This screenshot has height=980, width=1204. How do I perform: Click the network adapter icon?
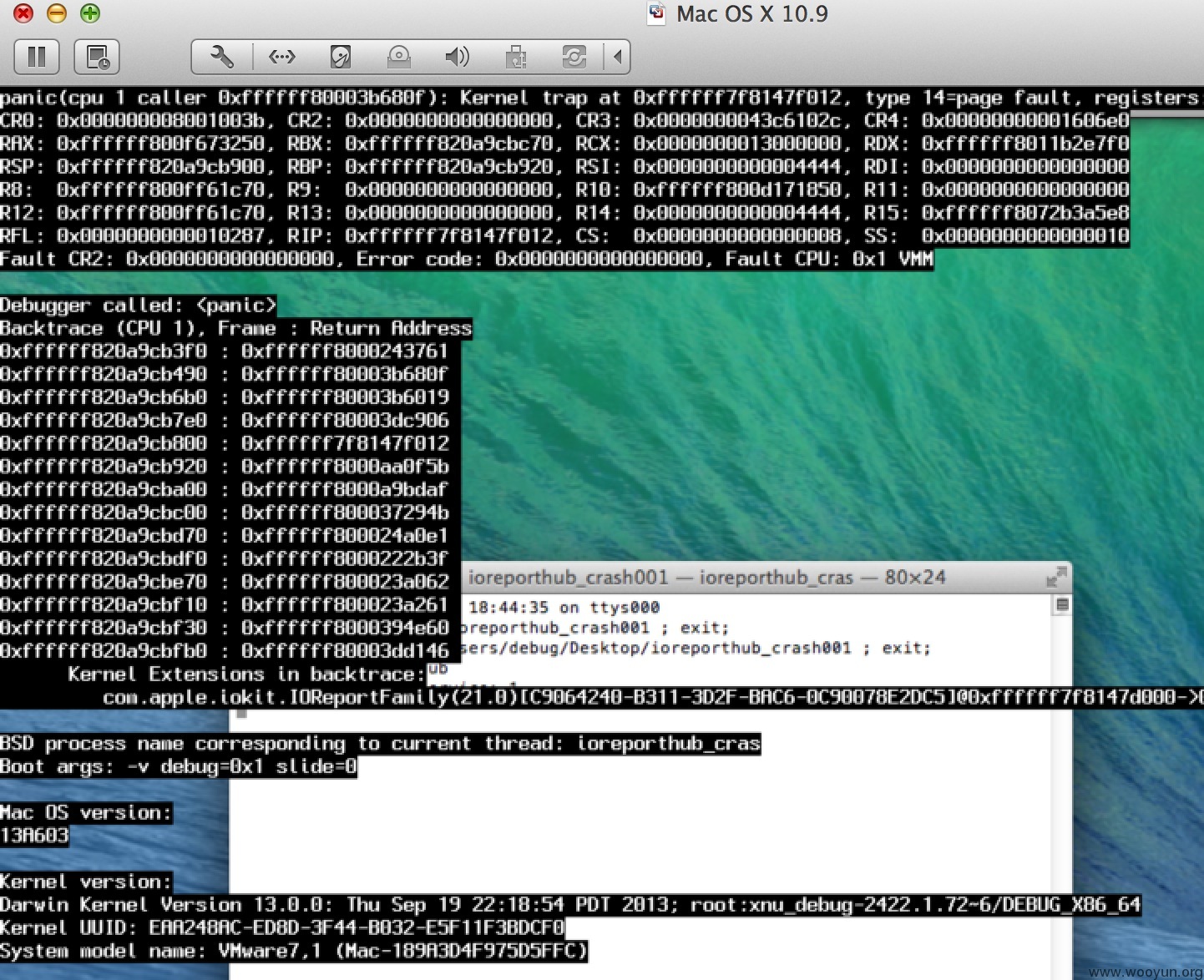point(281,57)
